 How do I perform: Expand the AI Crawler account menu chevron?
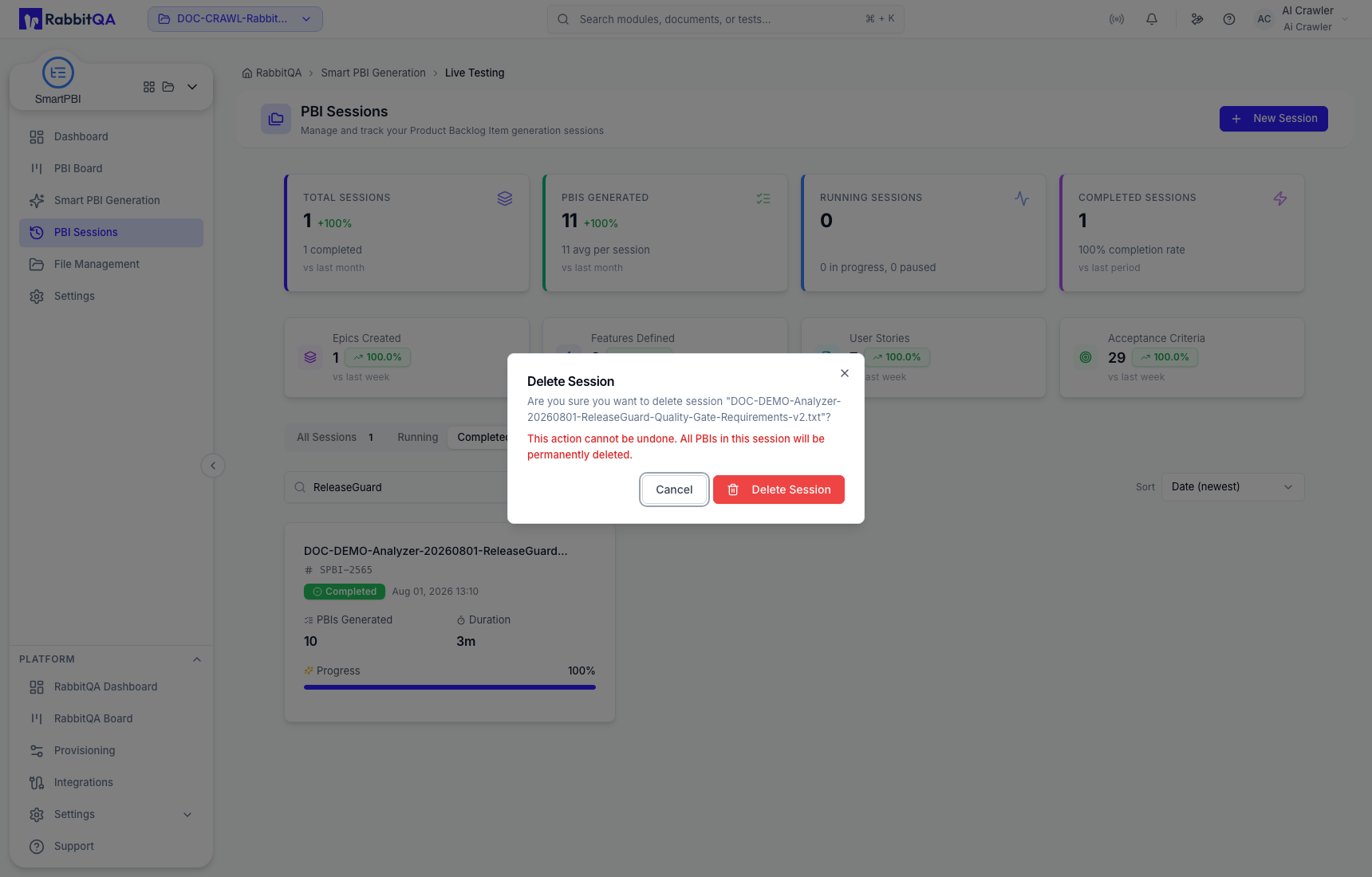click(1345, 19)
